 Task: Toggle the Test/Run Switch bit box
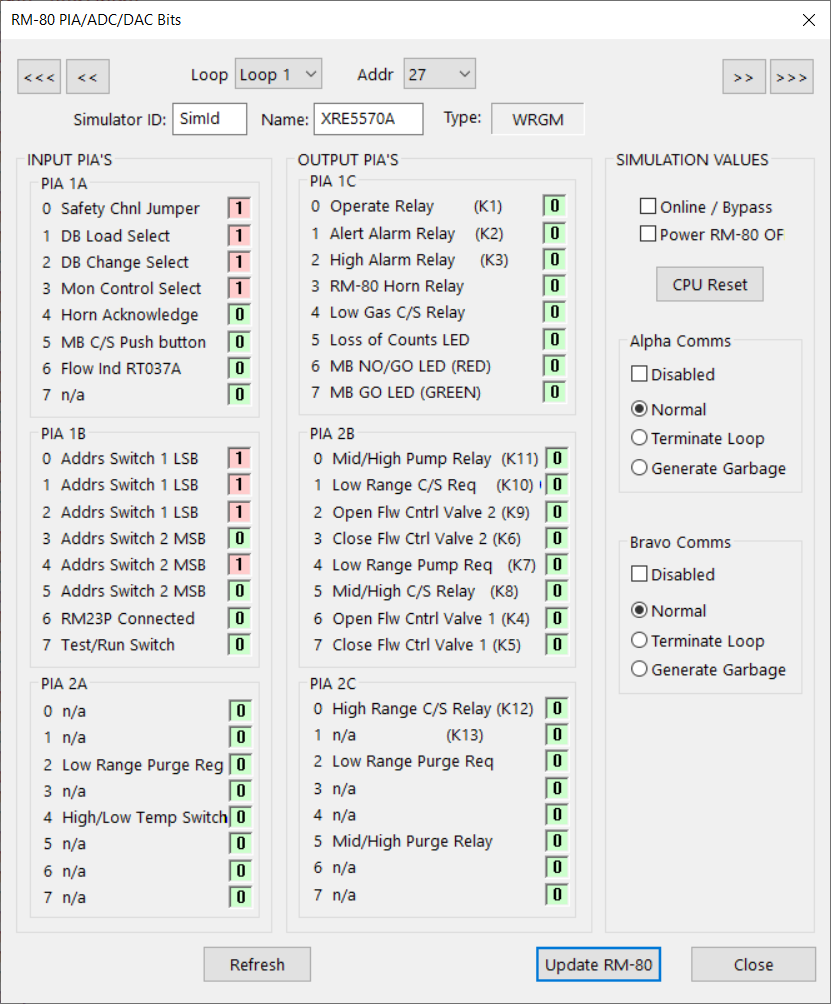(x=239, y=644)
